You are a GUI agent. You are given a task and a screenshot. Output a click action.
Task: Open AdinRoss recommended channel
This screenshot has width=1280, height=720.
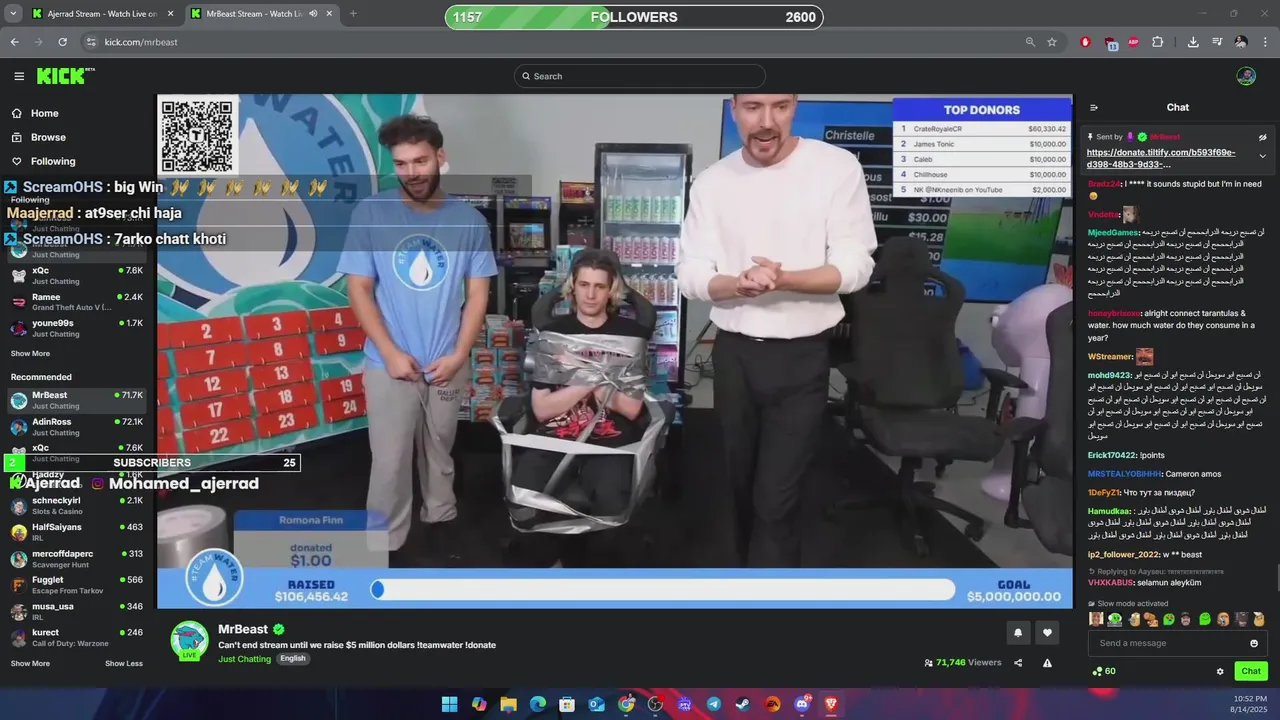[77, 427]
